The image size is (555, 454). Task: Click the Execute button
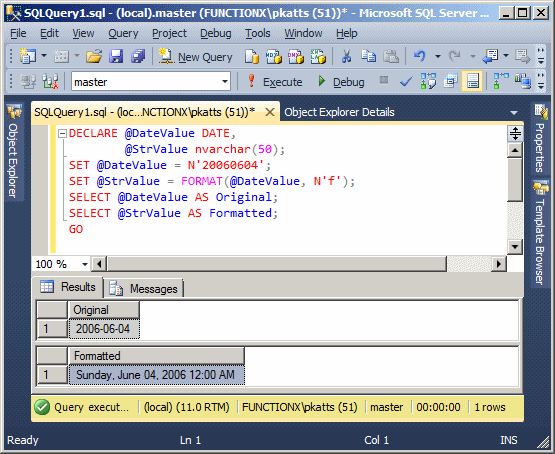tap(275, 82)
